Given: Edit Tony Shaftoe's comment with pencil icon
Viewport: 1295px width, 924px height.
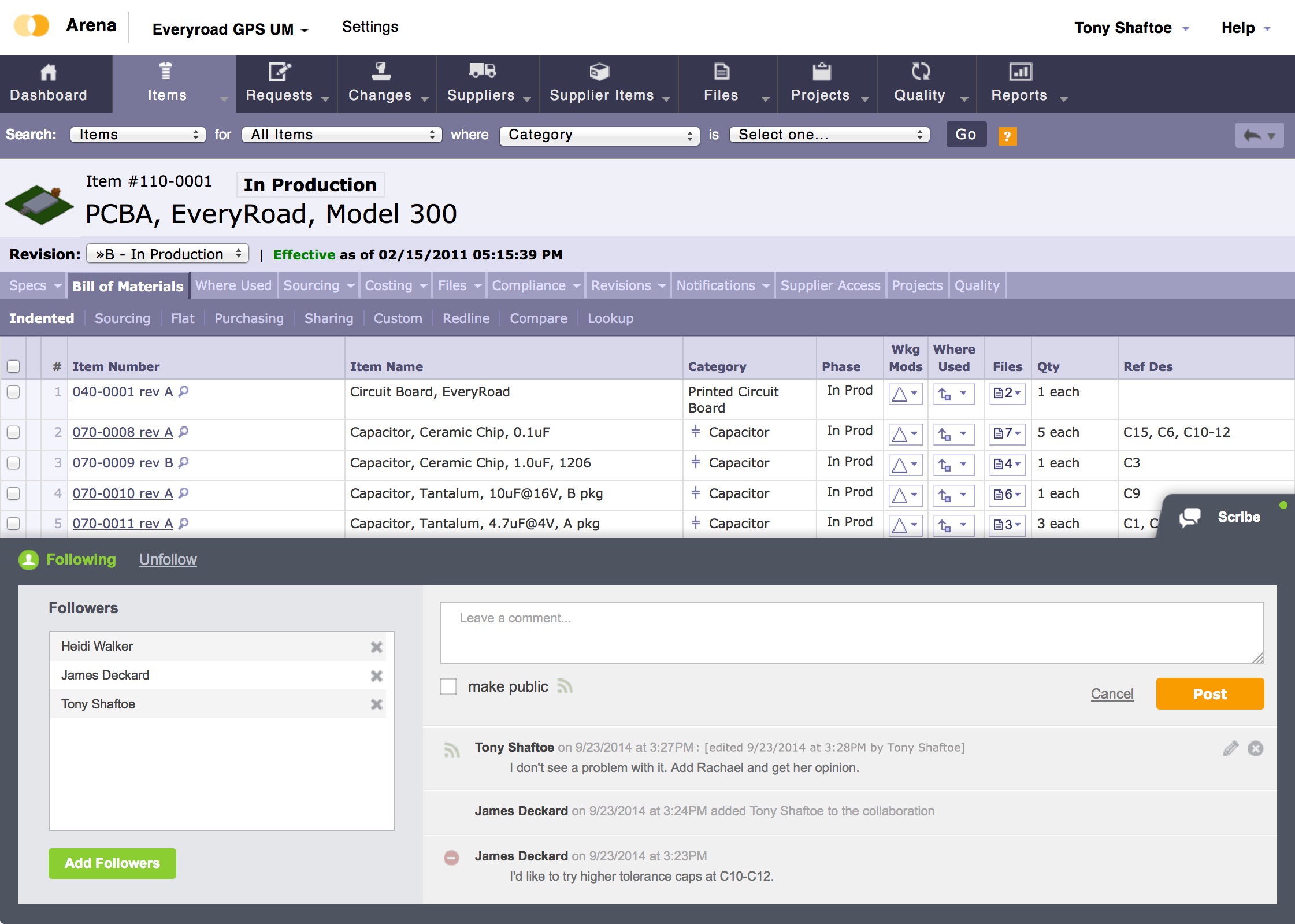Looking at the screenshot, I should (1230, 748).
